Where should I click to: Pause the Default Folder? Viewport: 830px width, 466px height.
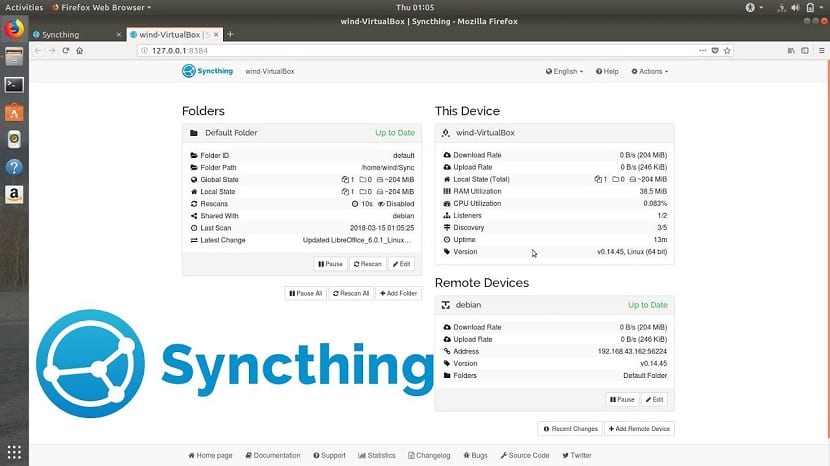(x=330, y=264)
